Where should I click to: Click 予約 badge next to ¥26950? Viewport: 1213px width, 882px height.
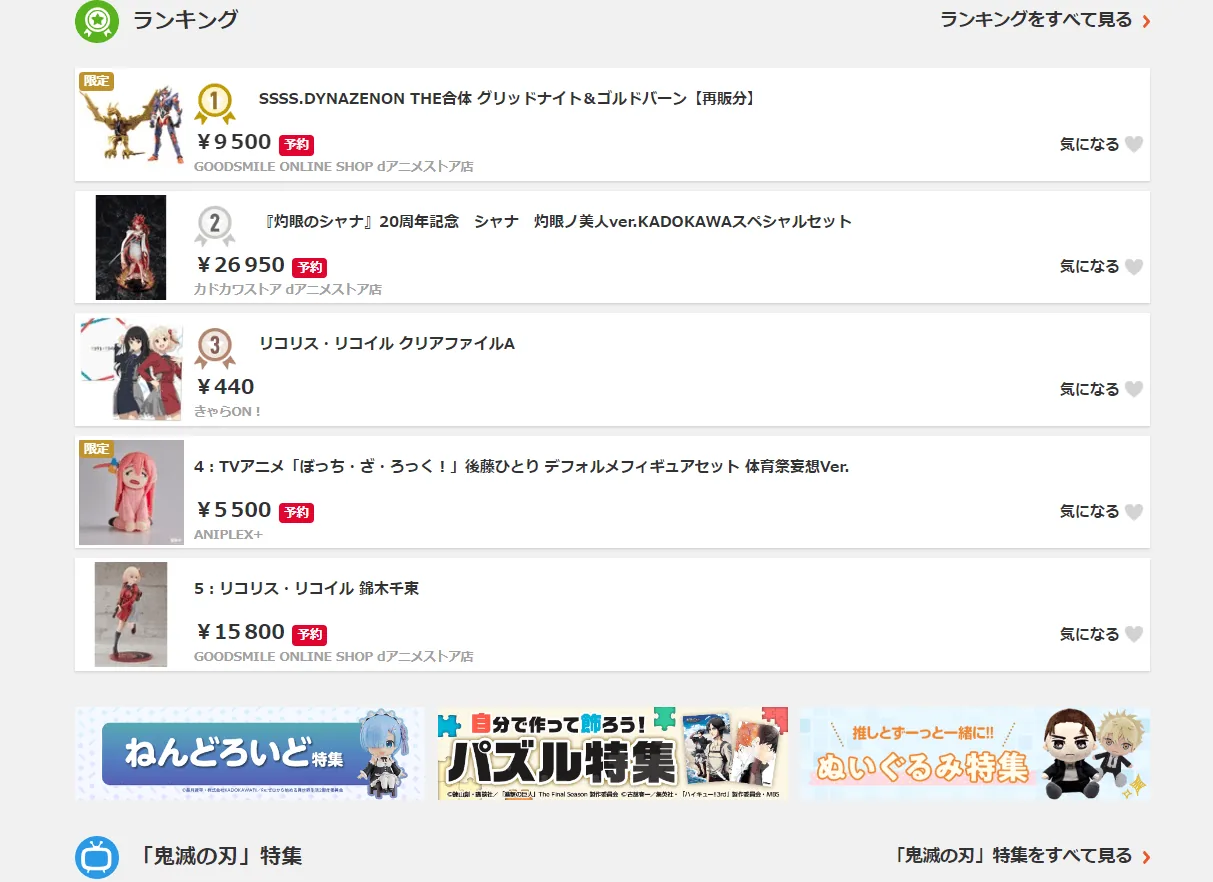[x=309, y=267]
